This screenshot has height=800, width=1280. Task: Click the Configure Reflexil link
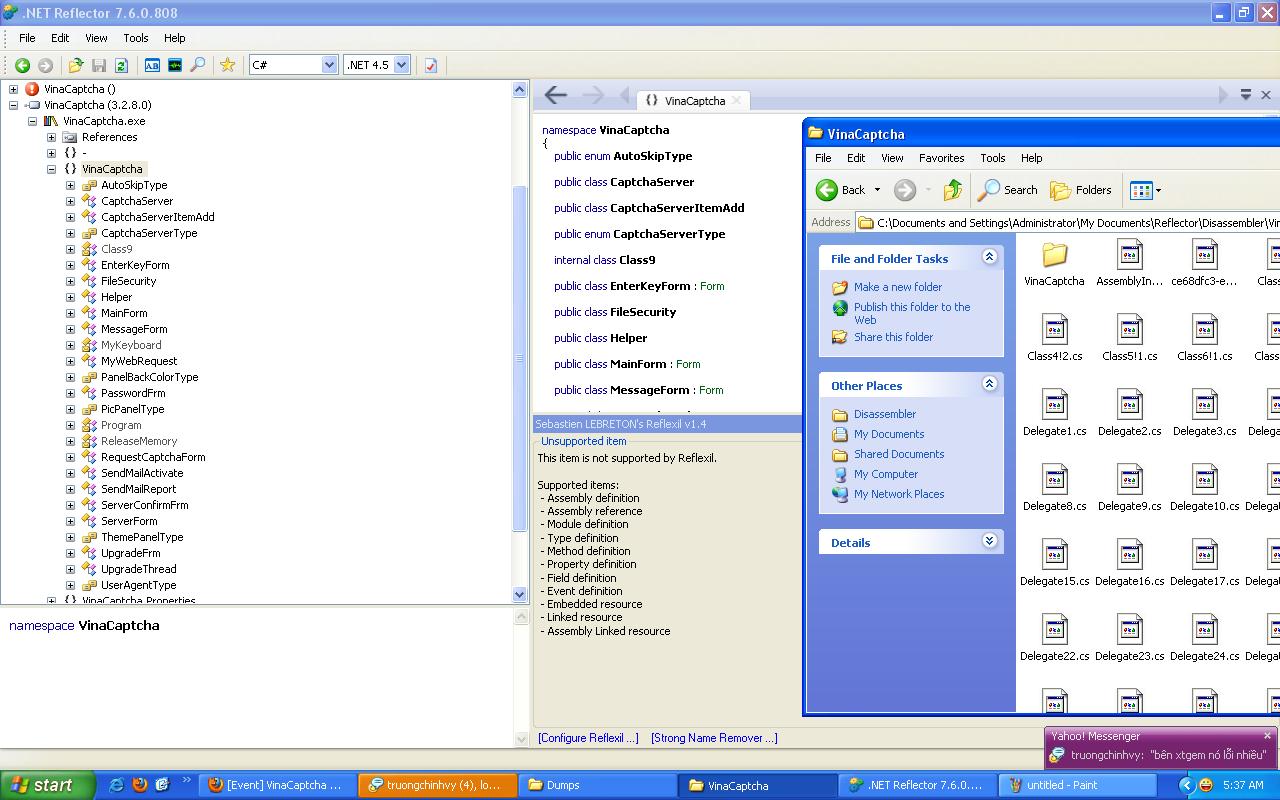point(588,738)
